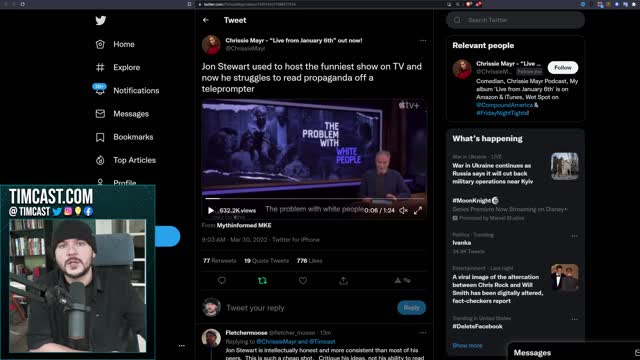This screenshot has width=640, height=360.
Task: Expand video to fullscreen
Action: 418,211
